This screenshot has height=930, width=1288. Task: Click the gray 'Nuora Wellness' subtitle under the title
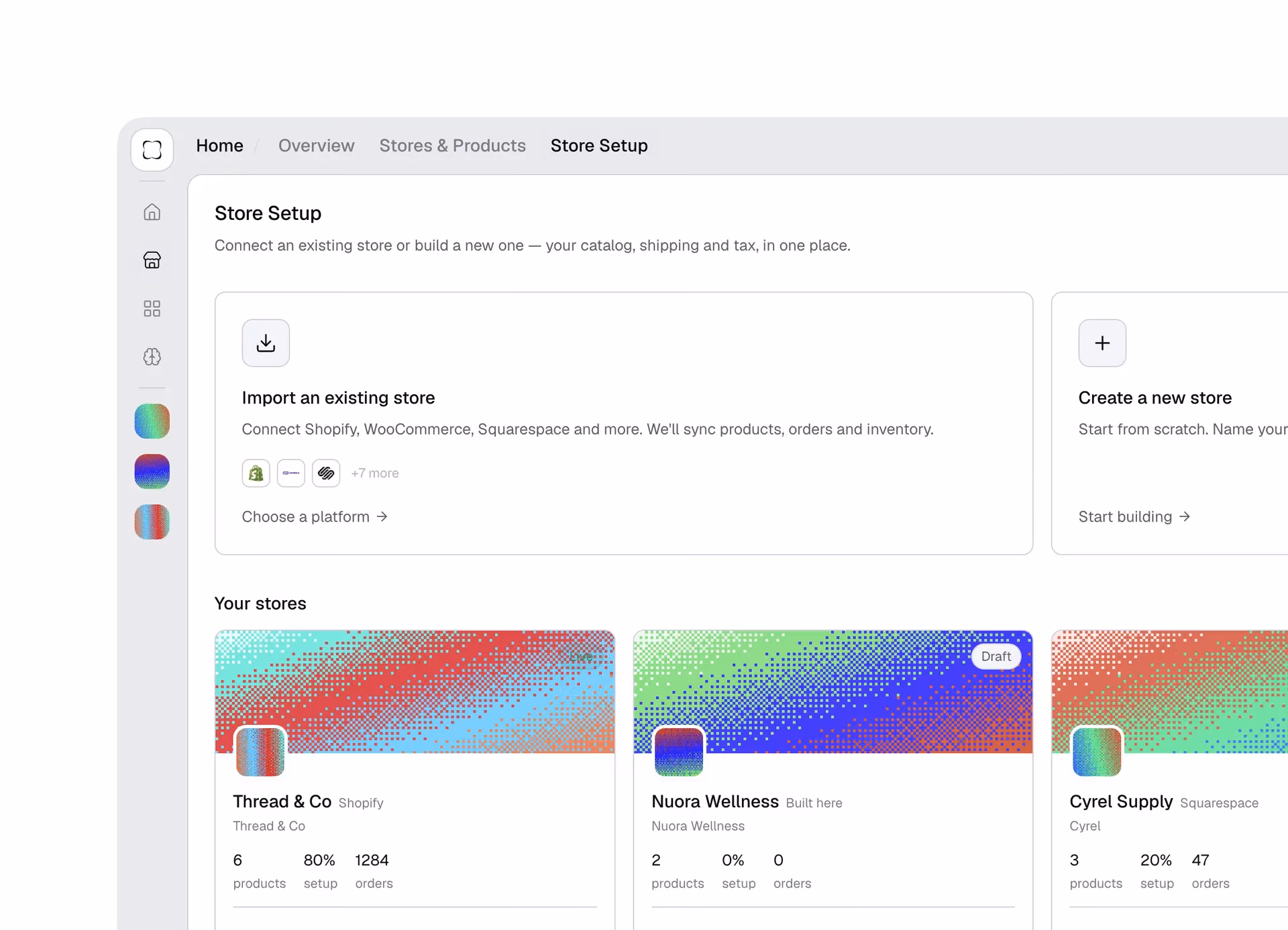[698, 826]
